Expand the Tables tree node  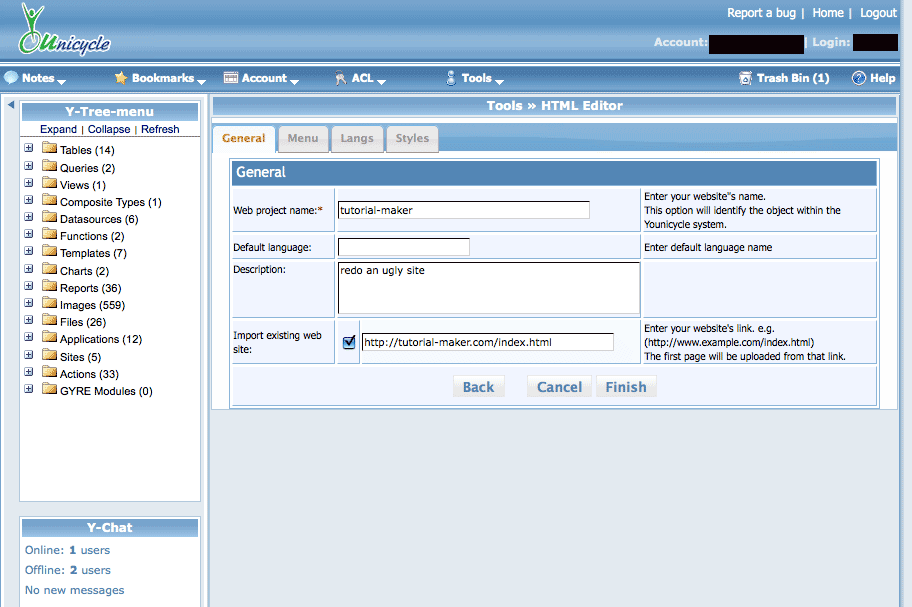pyautogui.click(x=29, y=149)
